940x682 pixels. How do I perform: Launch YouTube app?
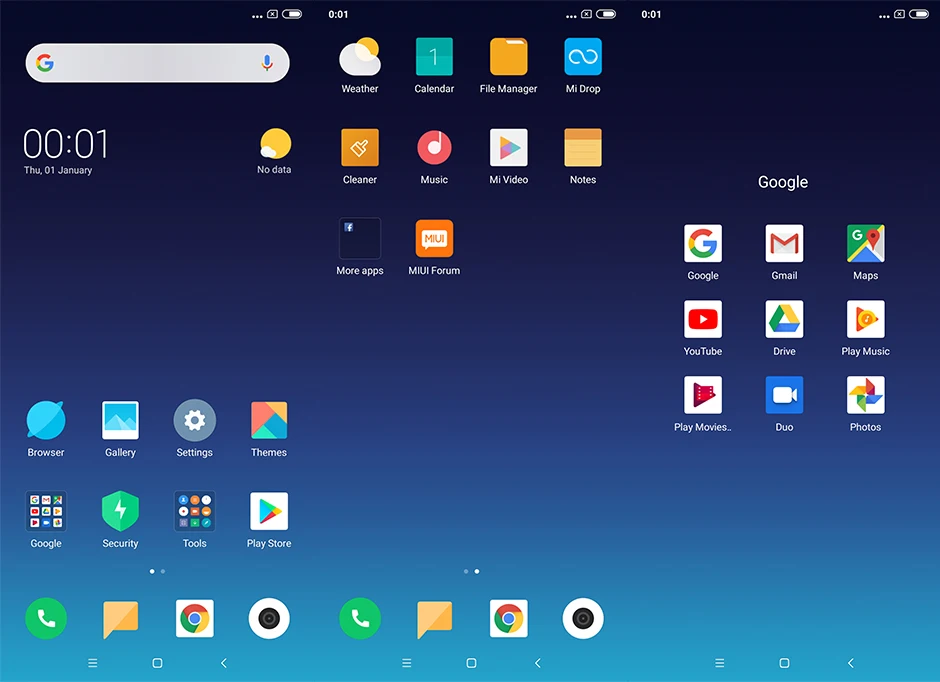[703, 319]
